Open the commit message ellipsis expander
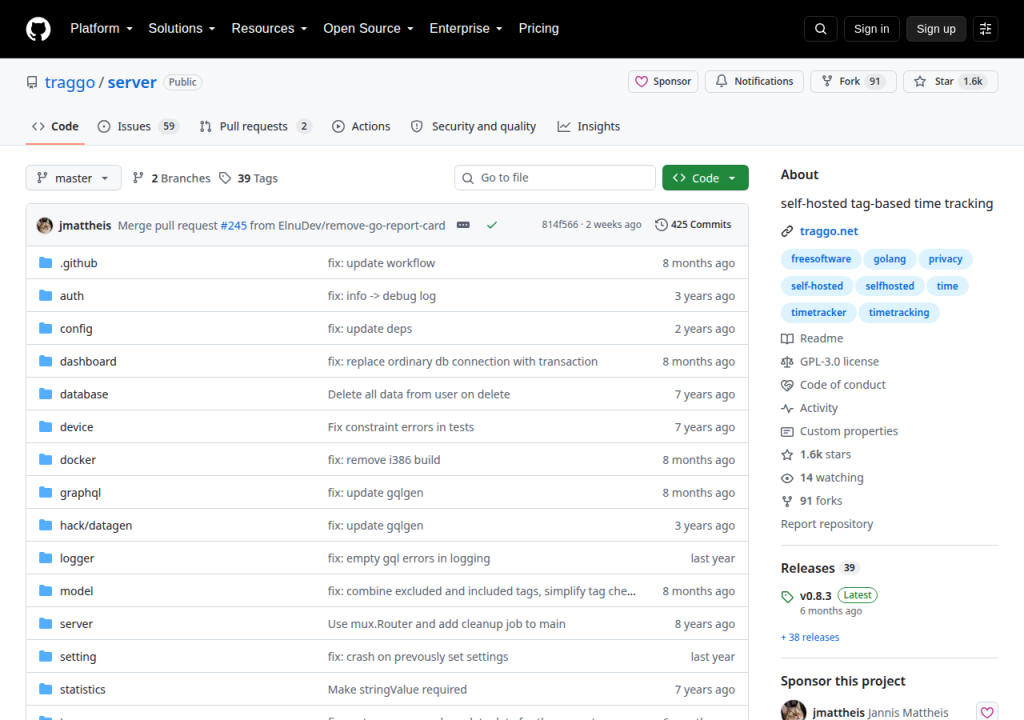This screenshot has width=1024, height=720. point(463,225)
